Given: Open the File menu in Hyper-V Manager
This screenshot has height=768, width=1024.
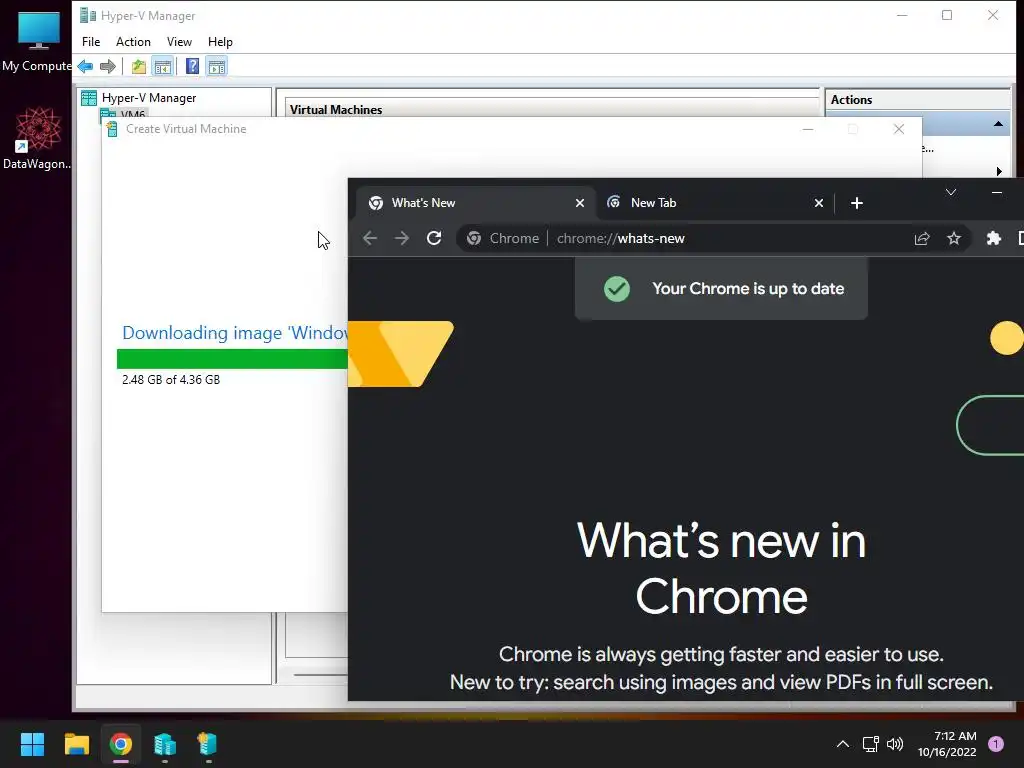Looking at the screenshot, I should tap(91, 42).
